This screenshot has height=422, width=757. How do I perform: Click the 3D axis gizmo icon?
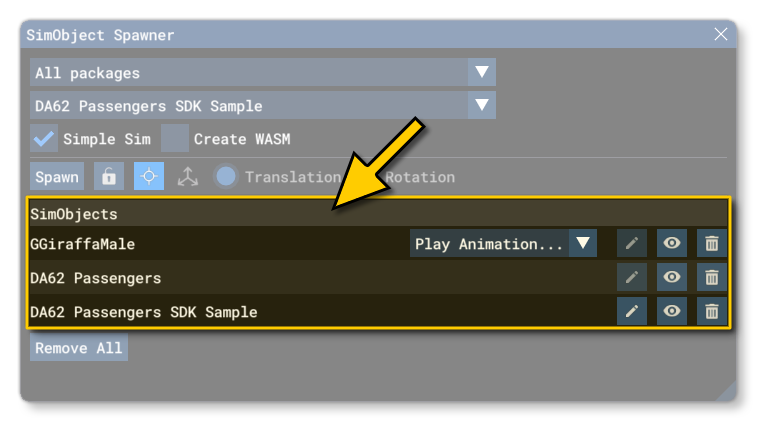pos(187,177)
